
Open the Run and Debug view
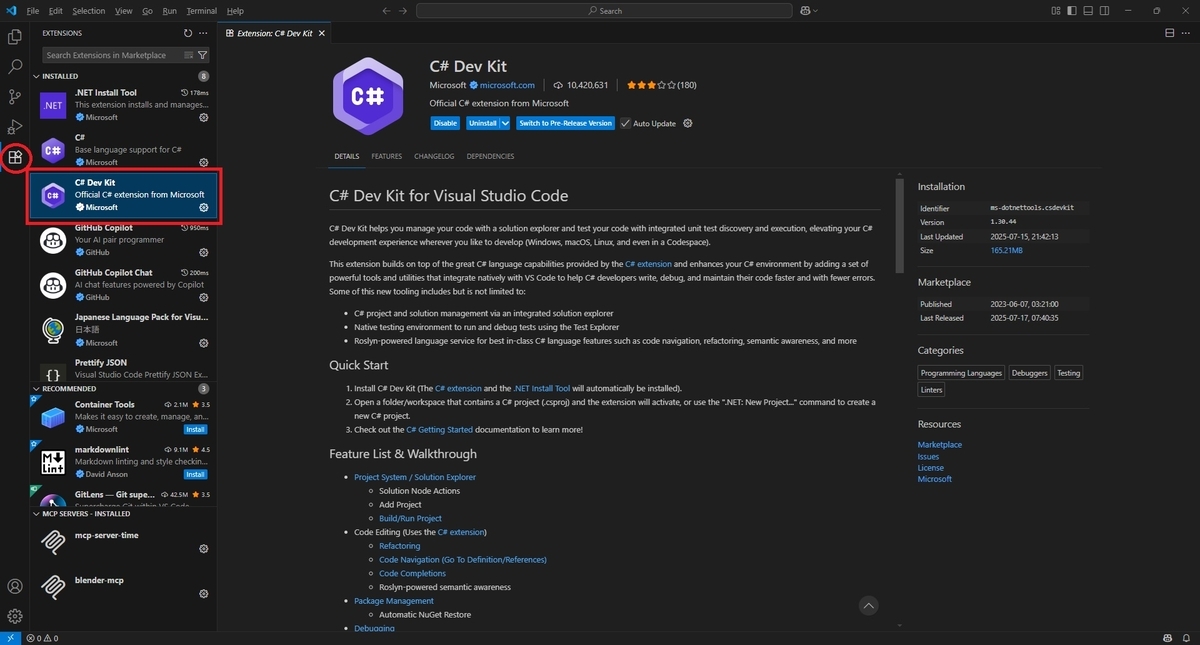click(x=14, y=127)
